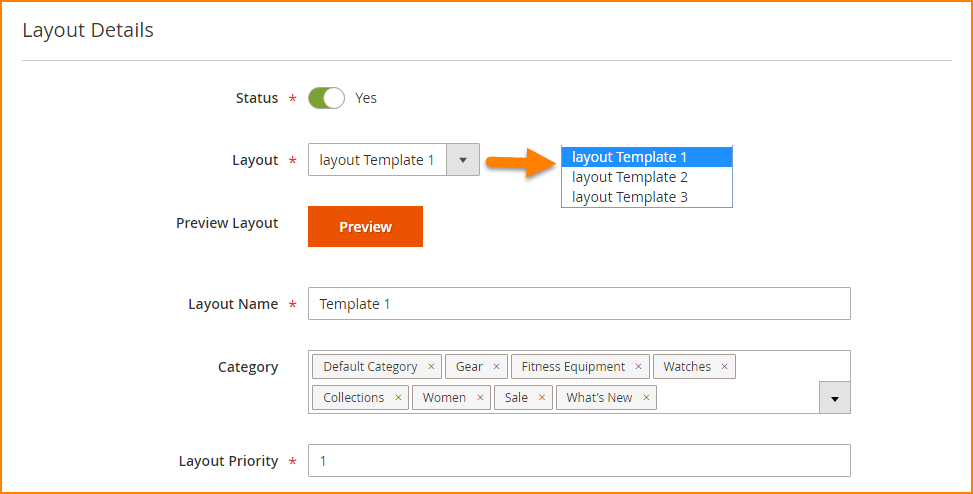Open the Layout dropdown
973x494 pixels.
point(462,160)
